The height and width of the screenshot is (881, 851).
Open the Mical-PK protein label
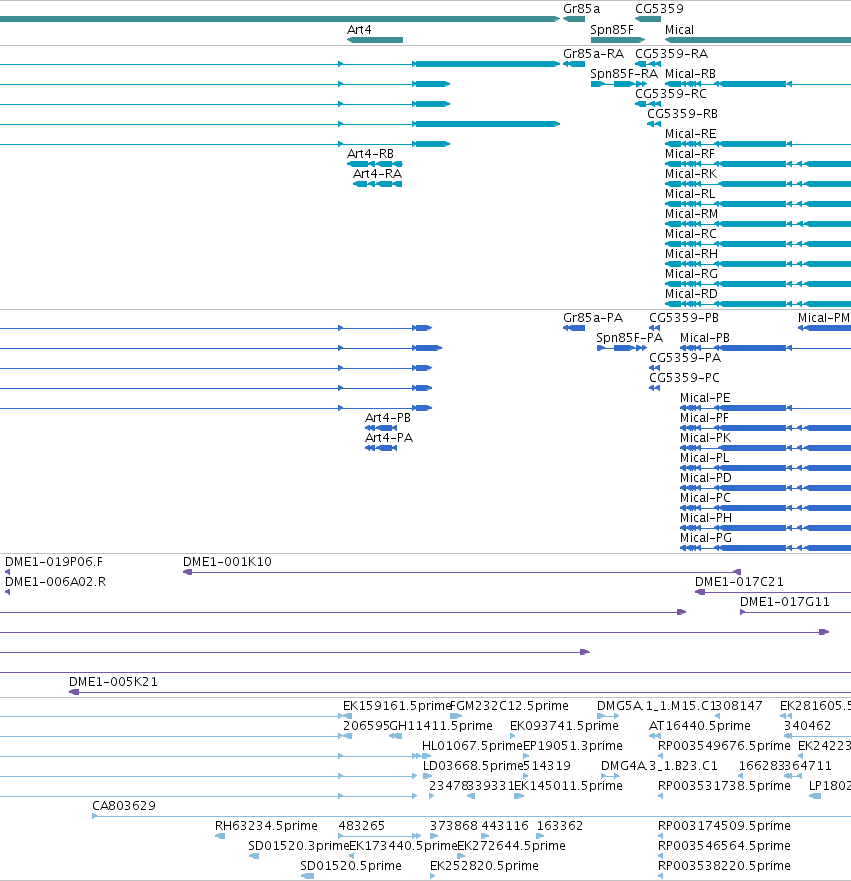point(706,438)
